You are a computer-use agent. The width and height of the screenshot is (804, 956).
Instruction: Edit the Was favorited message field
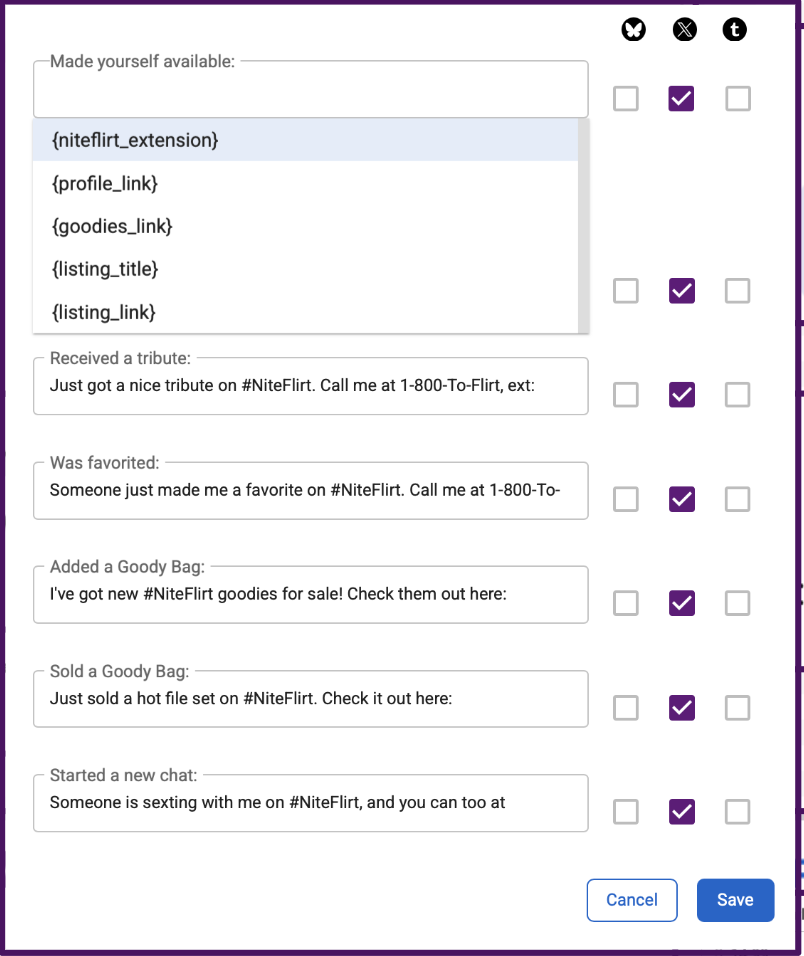(x=311, y=490)
